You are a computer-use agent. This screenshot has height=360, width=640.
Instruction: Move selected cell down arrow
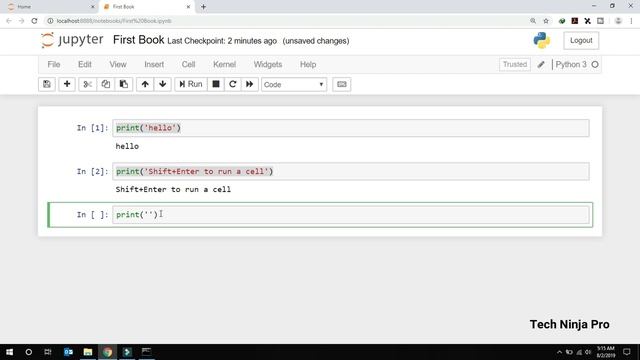[162, 84]
